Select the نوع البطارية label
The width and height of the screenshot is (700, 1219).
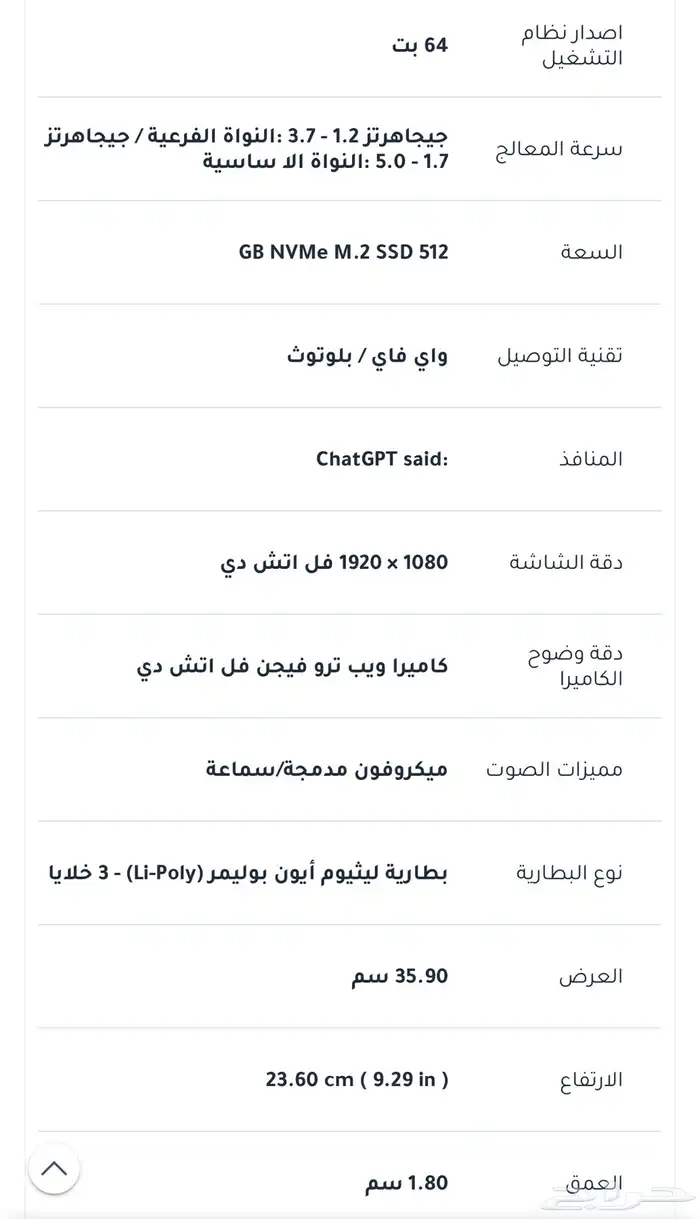point(568,872)
